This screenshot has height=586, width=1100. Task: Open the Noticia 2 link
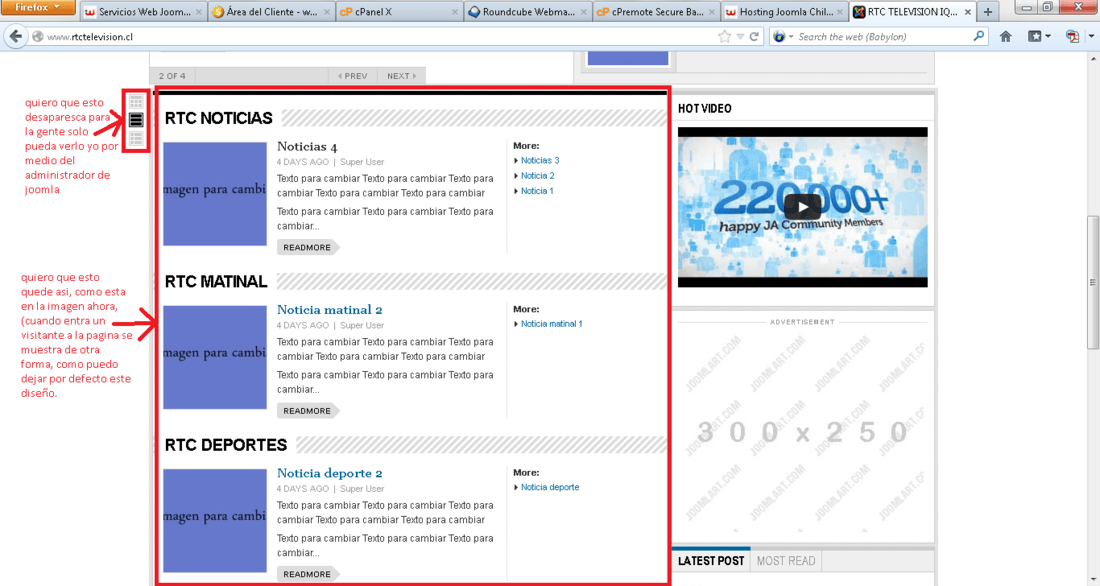pyautogui.click(x=537, y=176)
